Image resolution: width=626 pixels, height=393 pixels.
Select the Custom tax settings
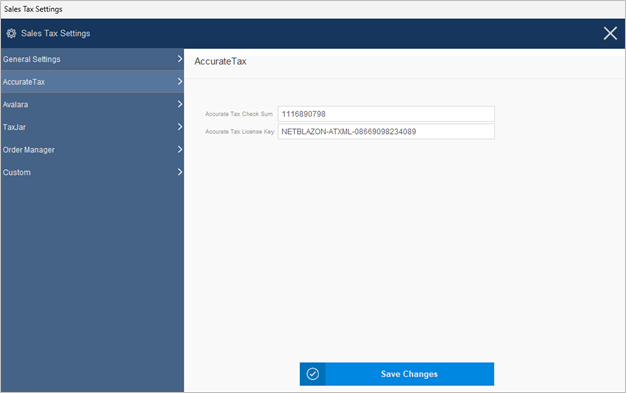click(x=92, y=172)
